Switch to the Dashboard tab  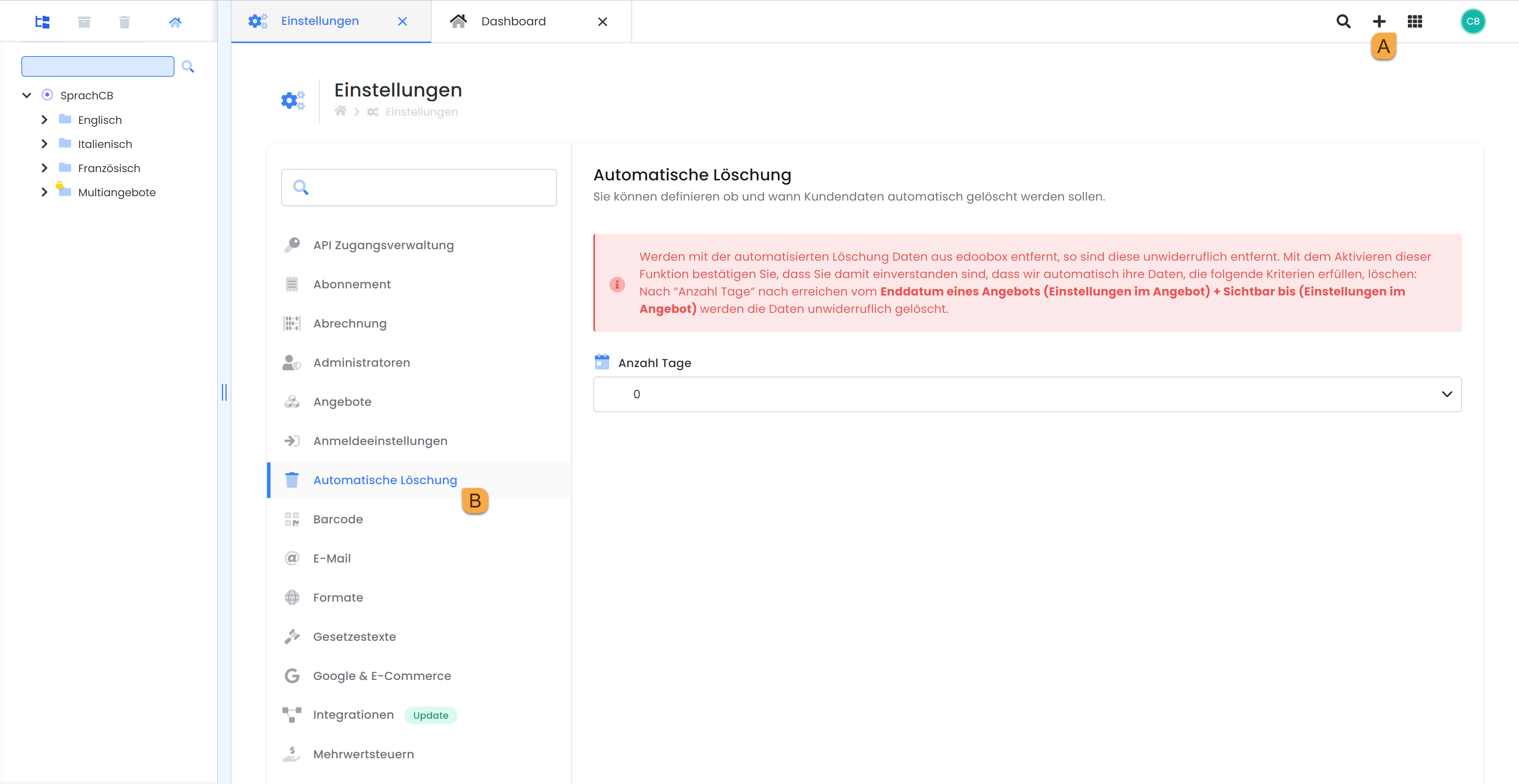pos(513,21)
